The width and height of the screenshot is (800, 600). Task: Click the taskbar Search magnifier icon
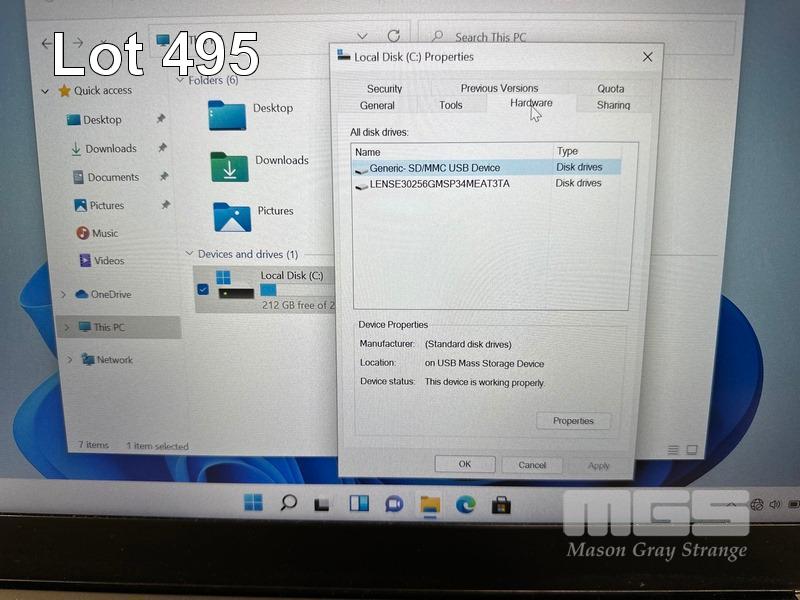(x=288, y=503)
